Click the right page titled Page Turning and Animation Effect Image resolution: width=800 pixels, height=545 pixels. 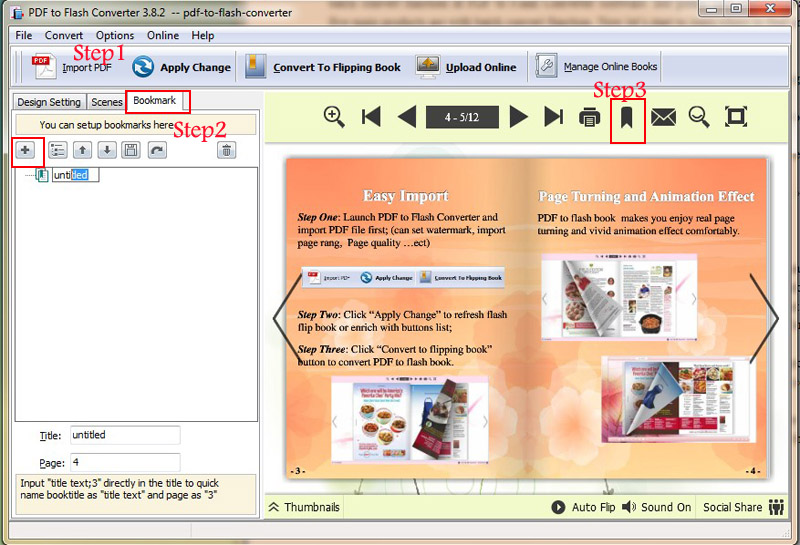pyautogui.click(x=647, y=318)
